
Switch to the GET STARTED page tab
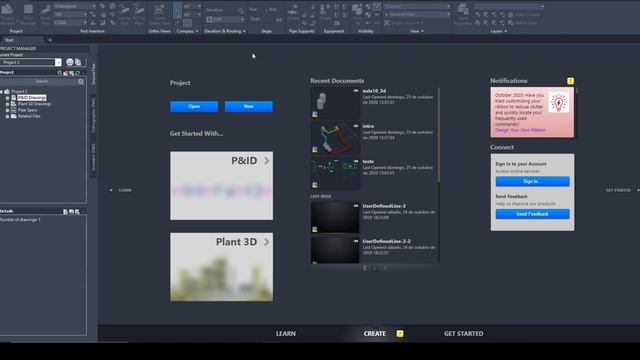coord(463,333)
